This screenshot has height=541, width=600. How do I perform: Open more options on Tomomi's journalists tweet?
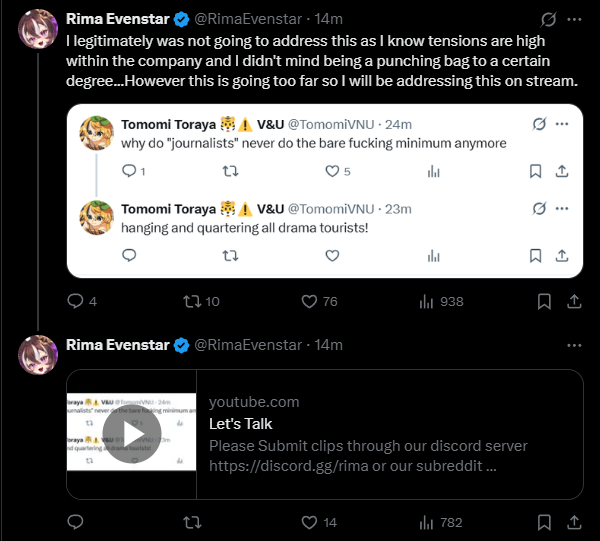click(x=562, y=124)
